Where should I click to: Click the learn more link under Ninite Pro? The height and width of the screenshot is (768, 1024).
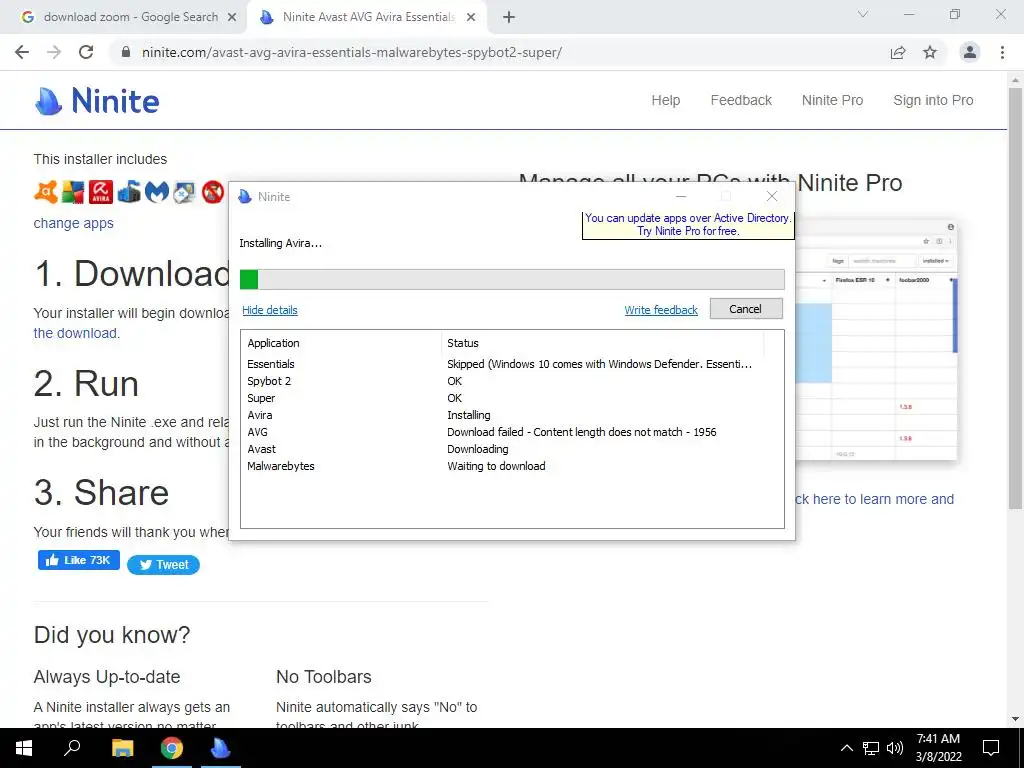click(874, 500)
